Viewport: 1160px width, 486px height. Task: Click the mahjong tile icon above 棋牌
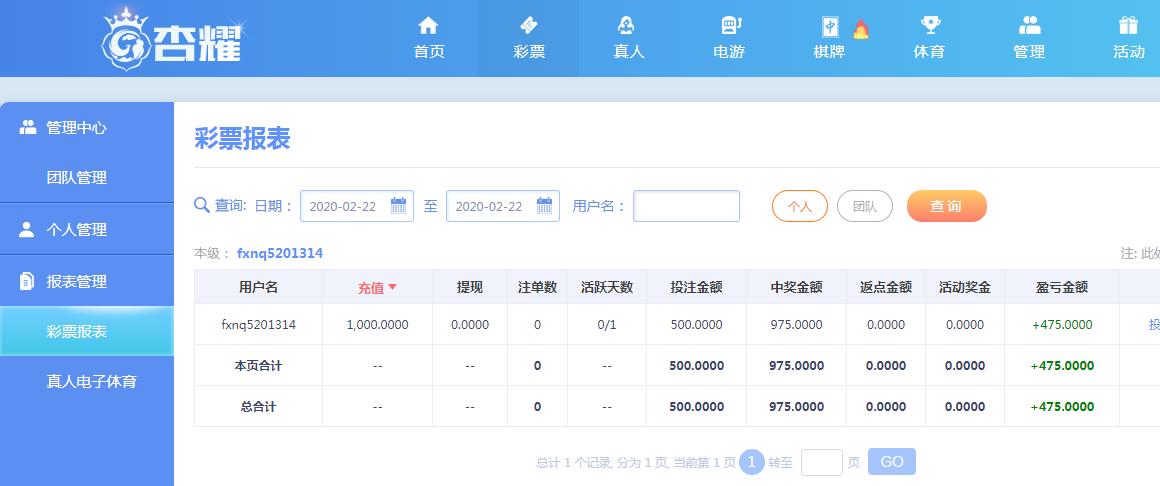(831, 27)
